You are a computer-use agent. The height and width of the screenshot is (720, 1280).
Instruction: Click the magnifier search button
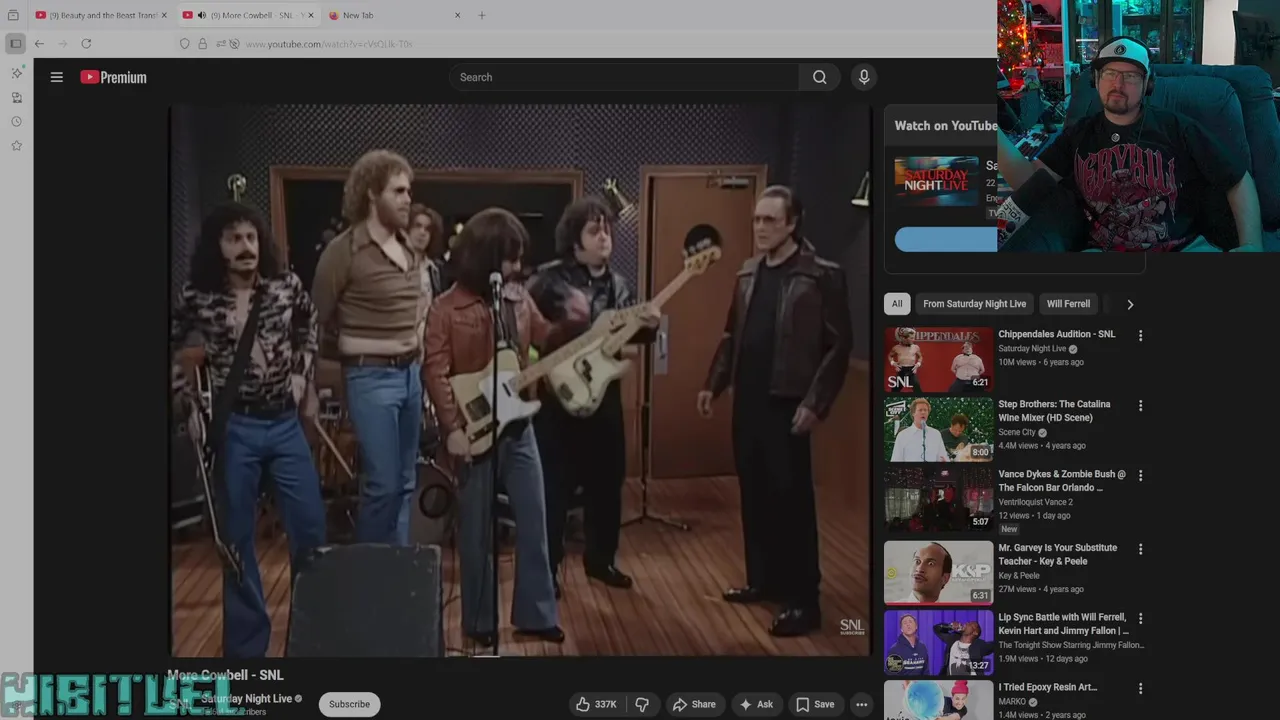click(x=819, y=77)
